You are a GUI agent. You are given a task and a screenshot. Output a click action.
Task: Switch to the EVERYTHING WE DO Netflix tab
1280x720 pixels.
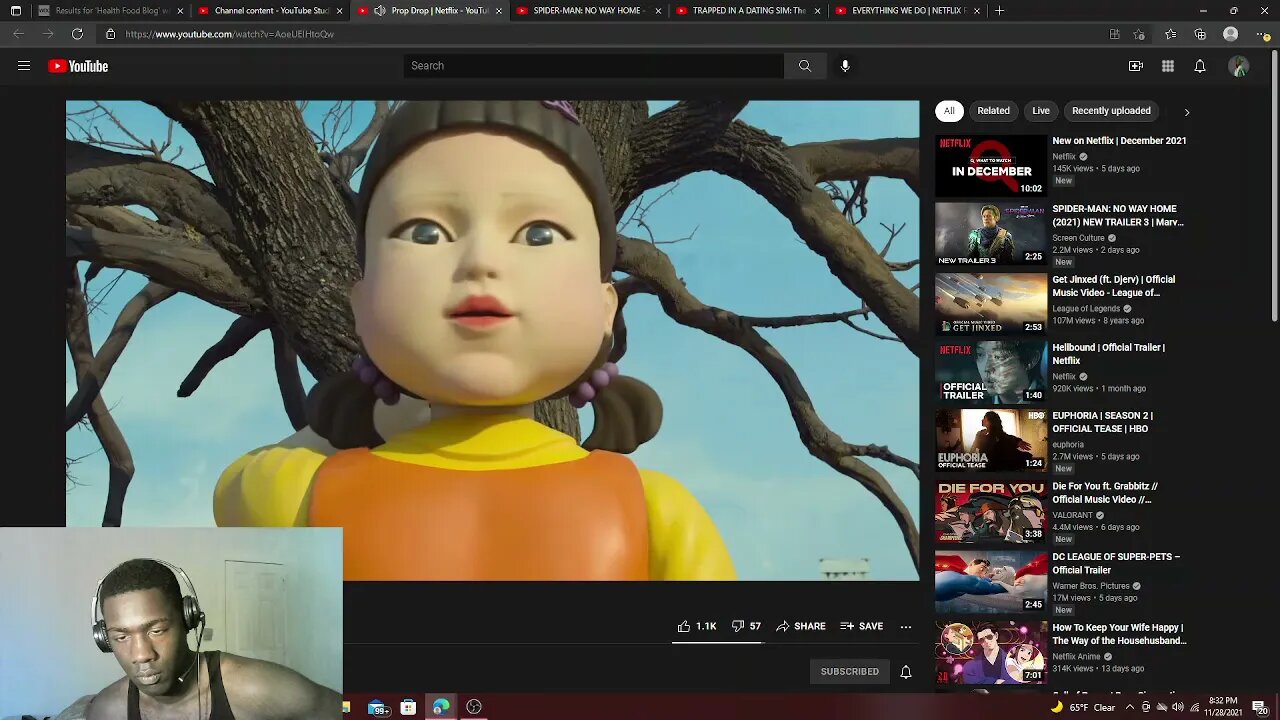pos(907,11)
